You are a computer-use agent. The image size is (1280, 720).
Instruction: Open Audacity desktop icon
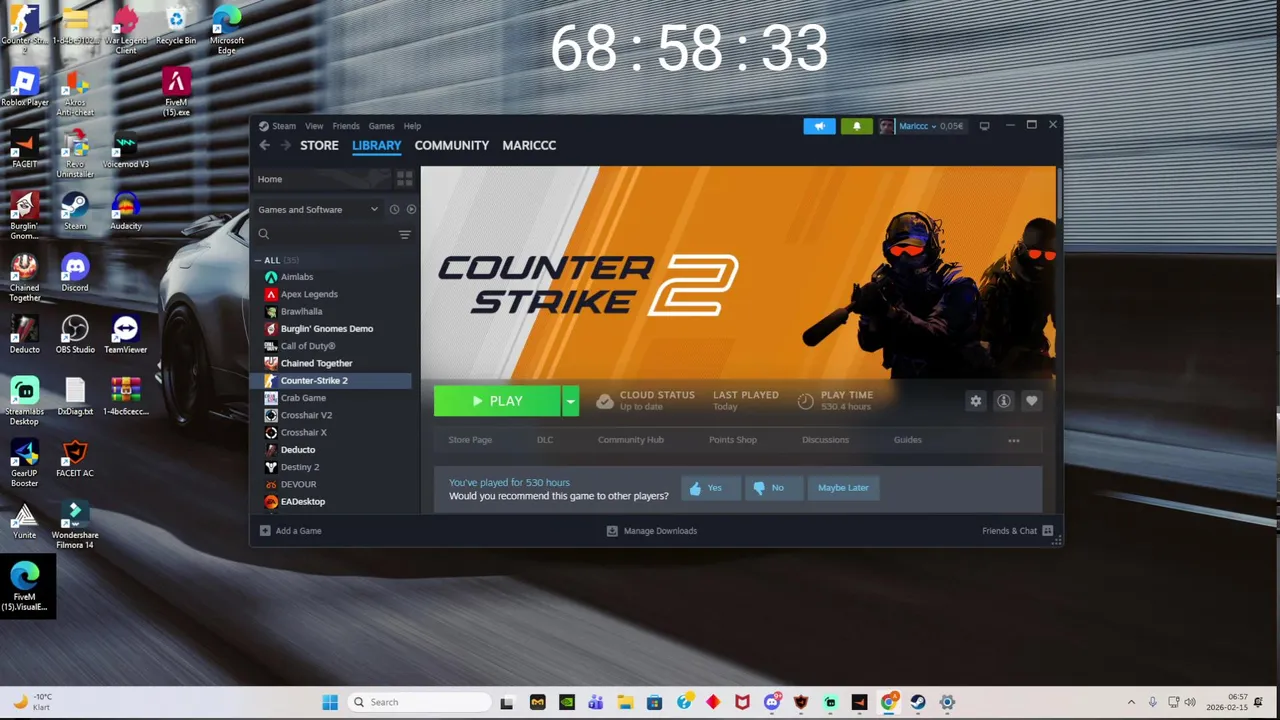125,211
